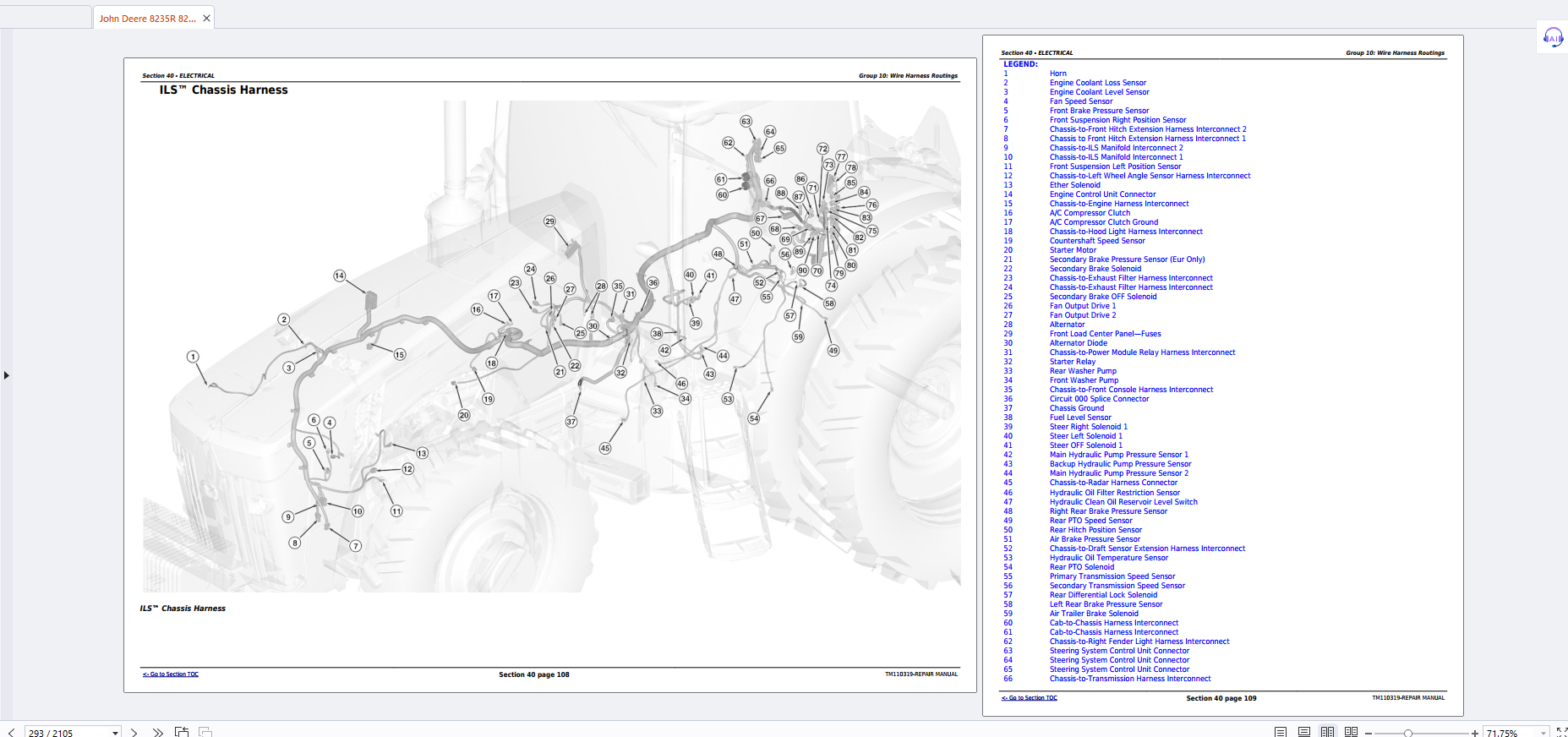
Task: Zoom out with minus button
Action: tap(1368, 733)
